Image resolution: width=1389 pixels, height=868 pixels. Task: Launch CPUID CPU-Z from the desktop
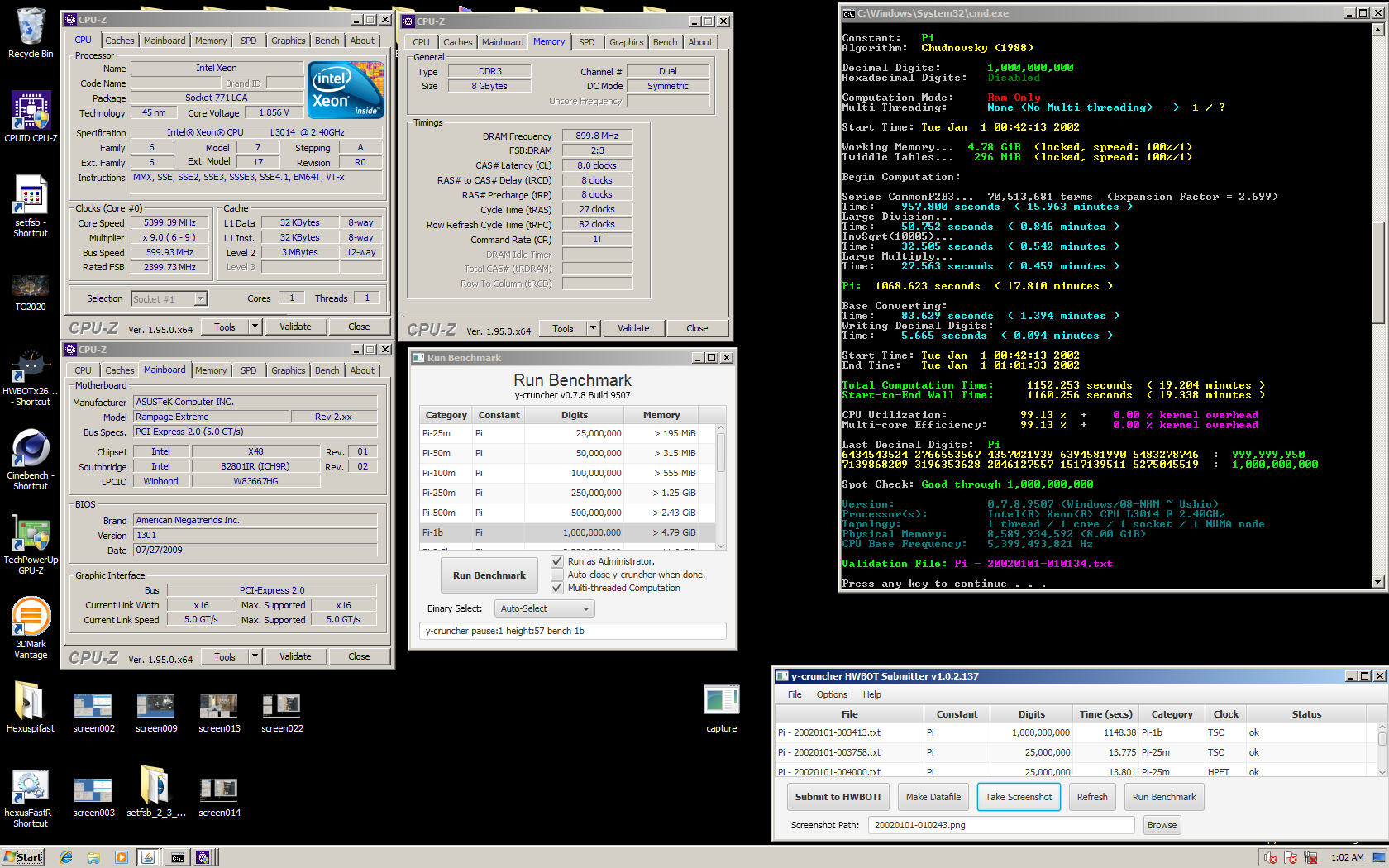coord(31,116)
